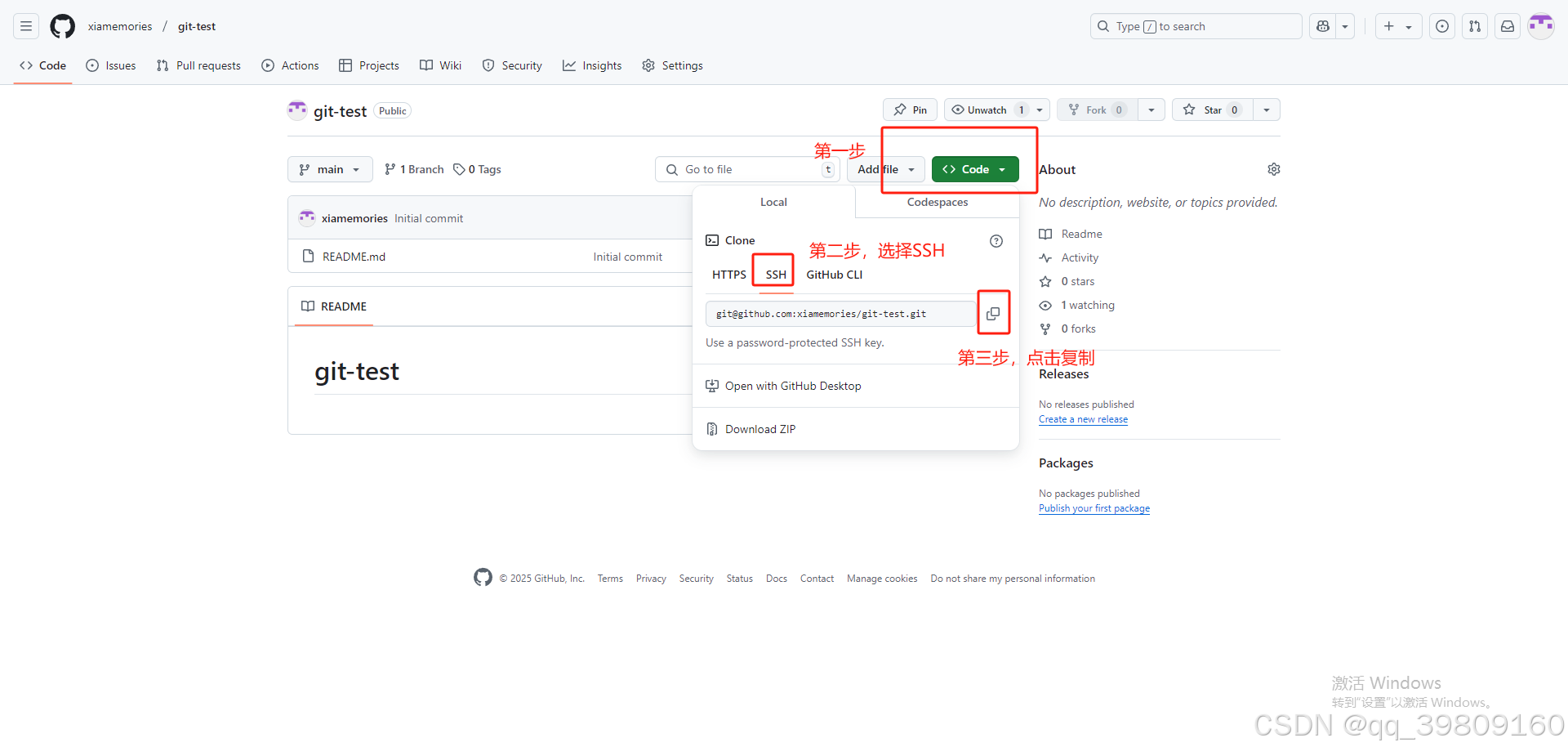The image size is (1568, 751).
Task: View the 0 Tags link
Action: [x=478, y=169]
